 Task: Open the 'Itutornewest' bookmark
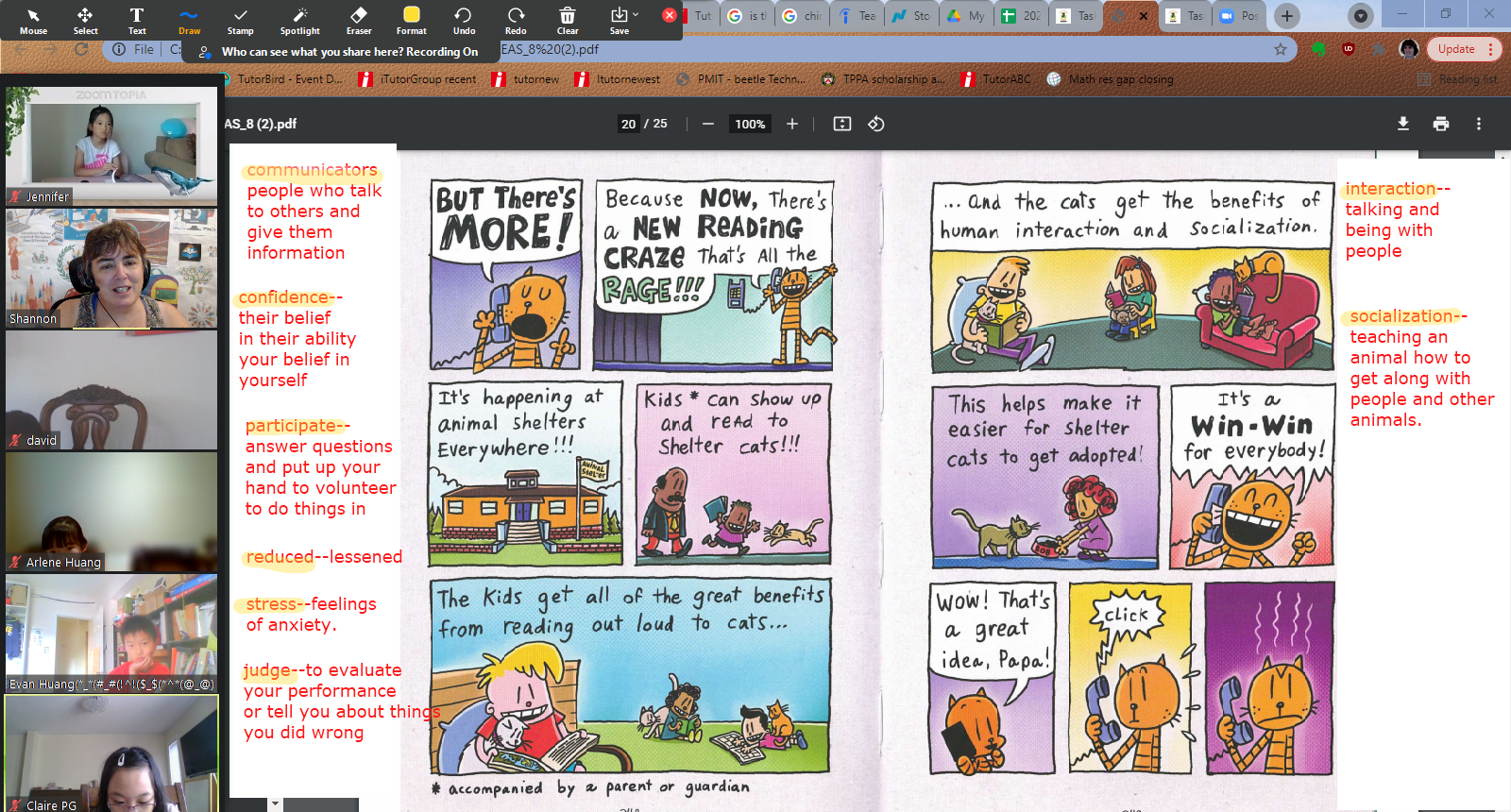coord(618,79)
